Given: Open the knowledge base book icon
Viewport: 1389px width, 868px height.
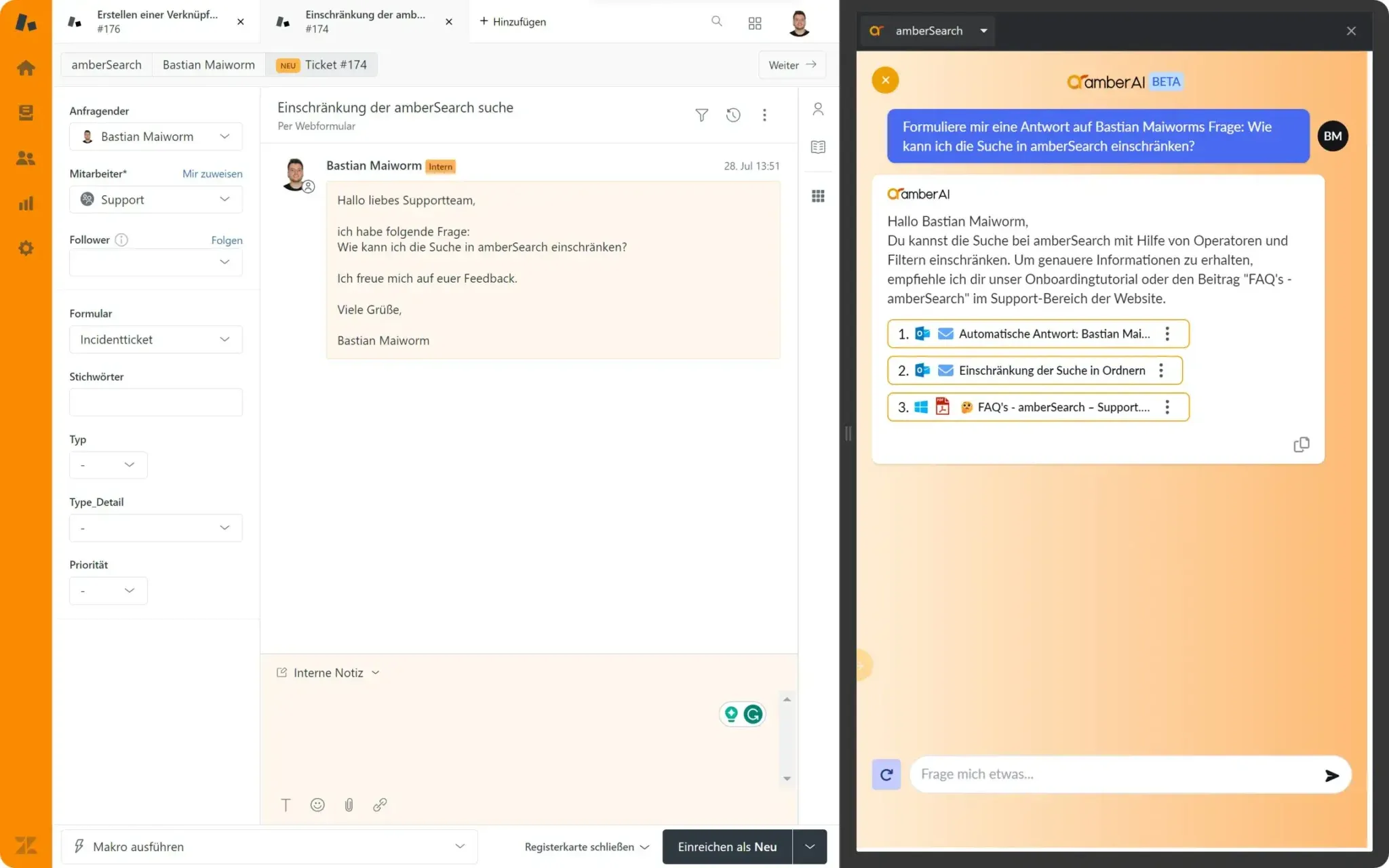Looking at the screenshot, I should coord(818,147).
